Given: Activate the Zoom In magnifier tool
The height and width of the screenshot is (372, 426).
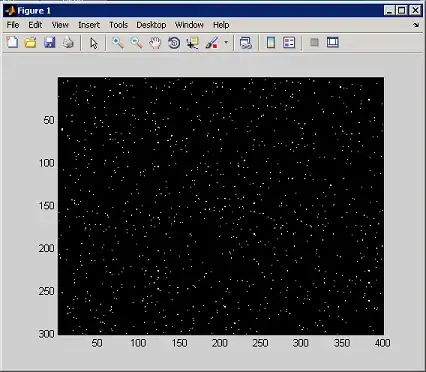Looking at the screenshot, I should point(118,43).
